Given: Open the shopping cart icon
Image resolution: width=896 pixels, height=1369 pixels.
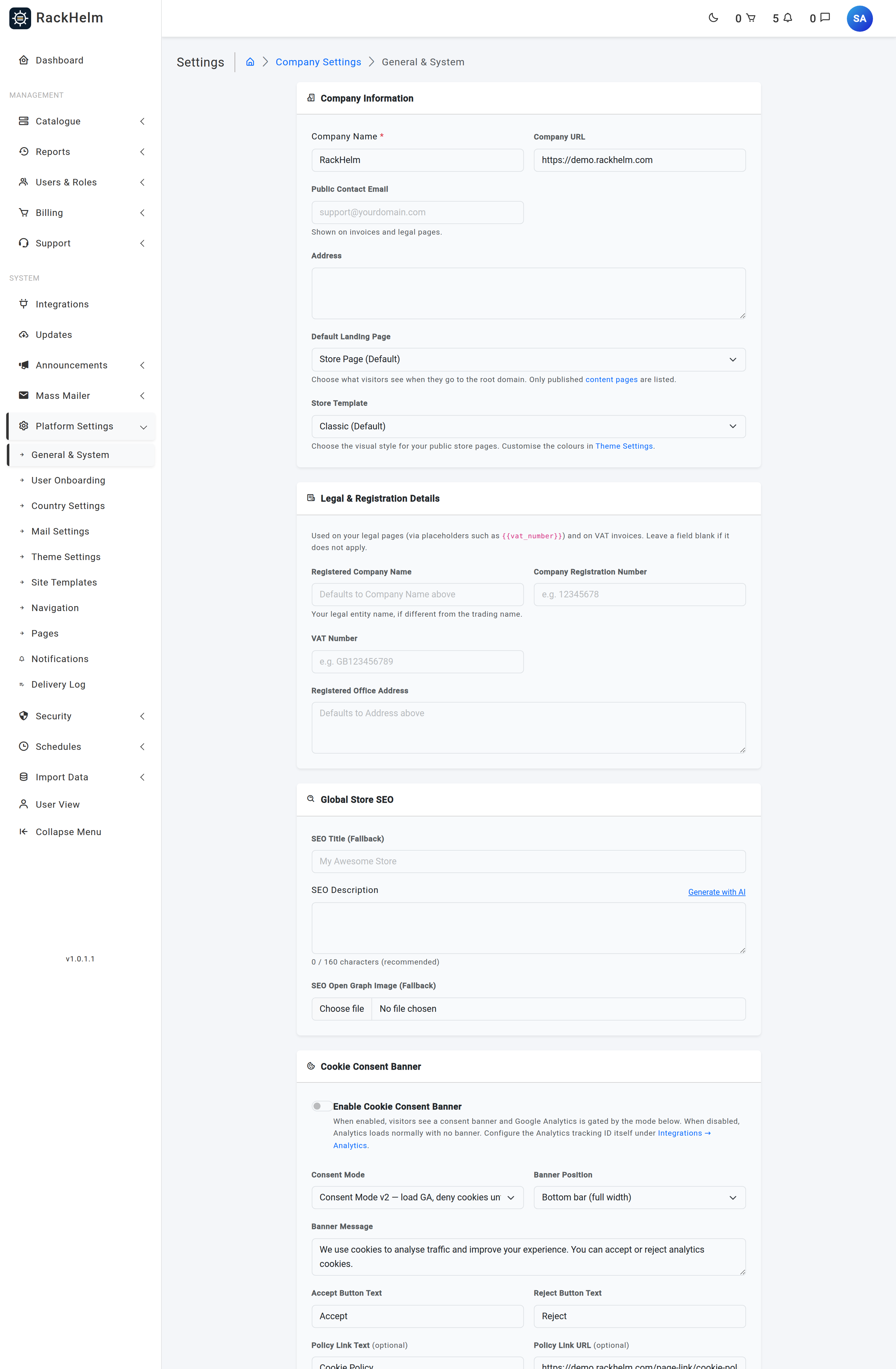Looking at the screenshot, I should (x=745, y=18).
